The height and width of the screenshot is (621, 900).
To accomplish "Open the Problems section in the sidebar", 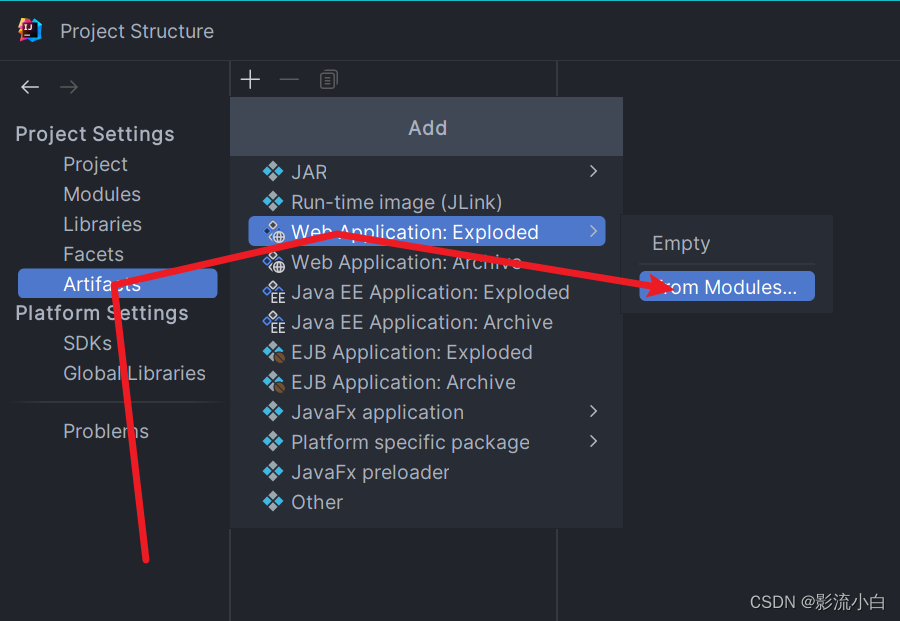I will pyautogui.click(x=106, y=430).
